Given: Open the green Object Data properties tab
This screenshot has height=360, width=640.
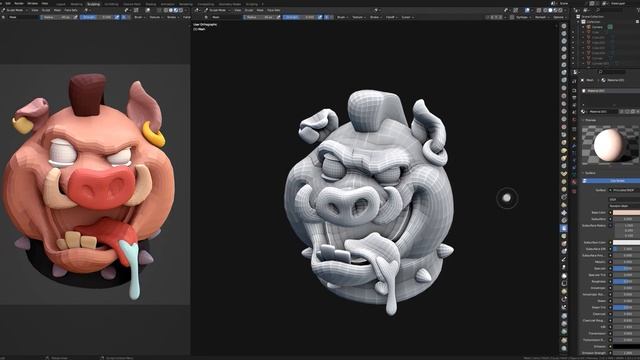Looking at the screenshot, I should (x=574, y=175).
